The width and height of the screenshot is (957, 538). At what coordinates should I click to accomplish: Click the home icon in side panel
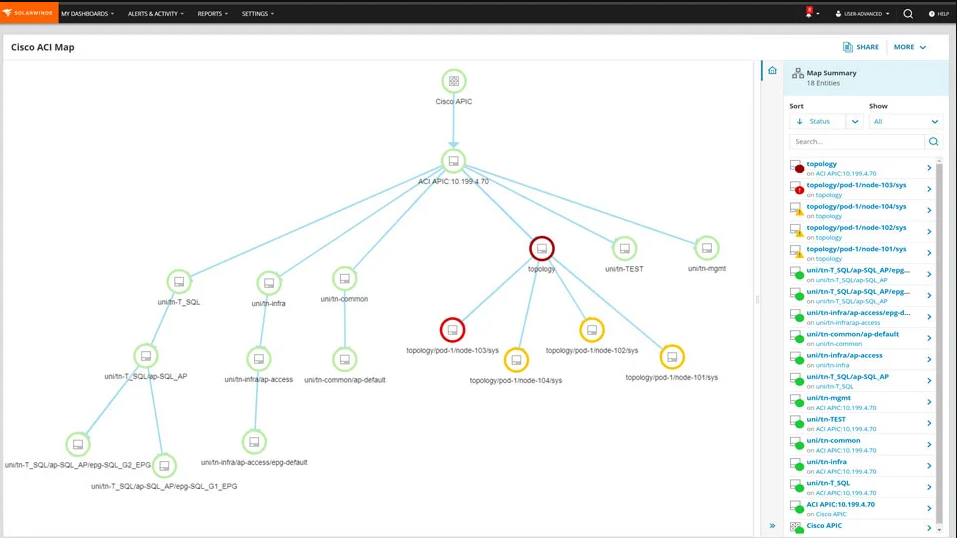[772, 71]
